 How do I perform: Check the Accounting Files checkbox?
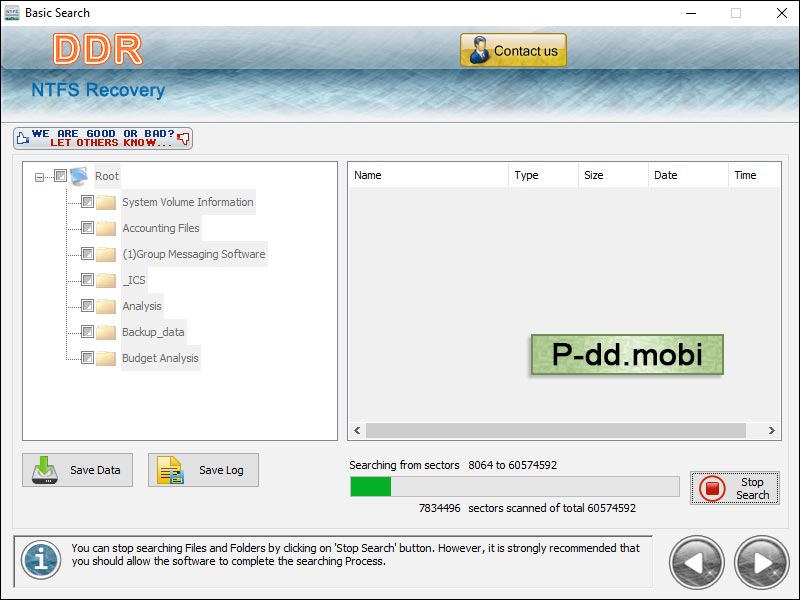click(87, 228)
